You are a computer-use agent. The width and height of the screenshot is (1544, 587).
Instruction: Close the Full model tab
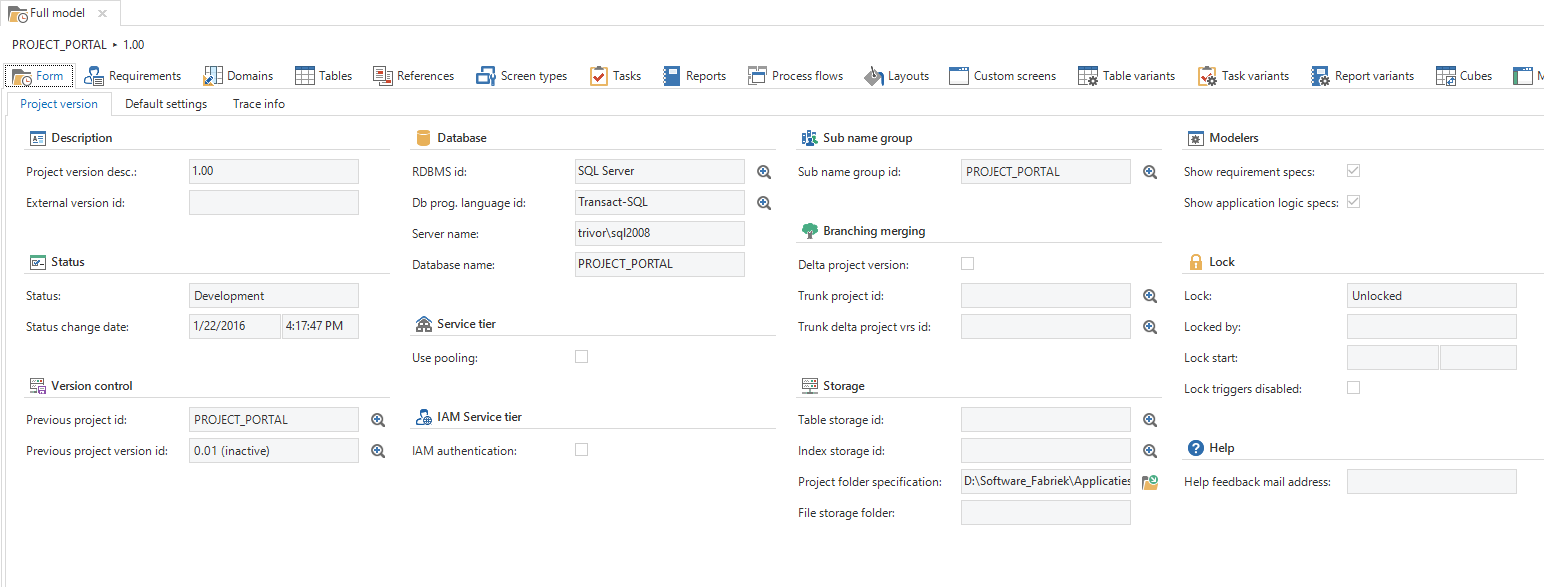click(x=102, y=13)
